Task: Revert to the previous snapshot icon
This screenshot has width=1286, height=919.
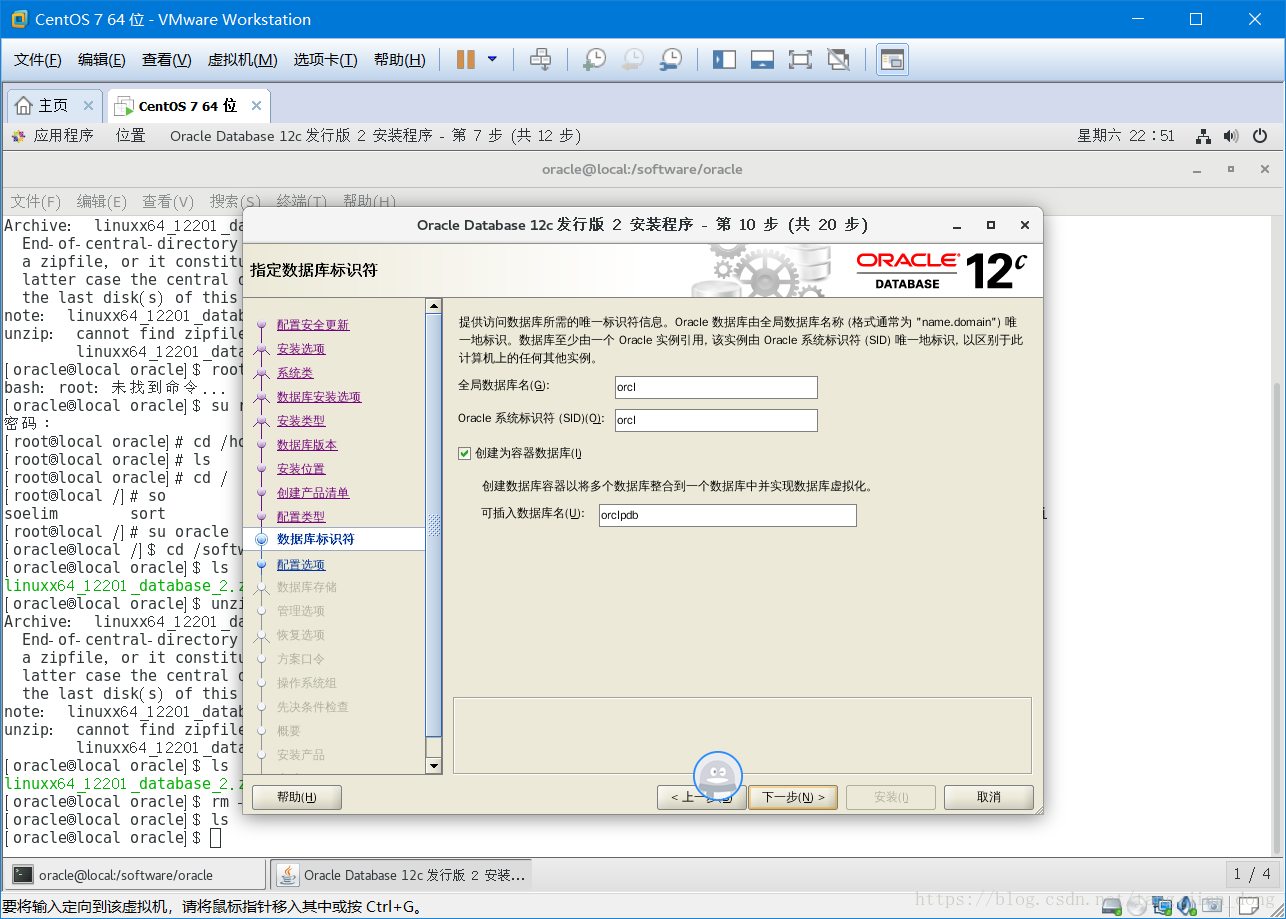Action: pos(633,60)
